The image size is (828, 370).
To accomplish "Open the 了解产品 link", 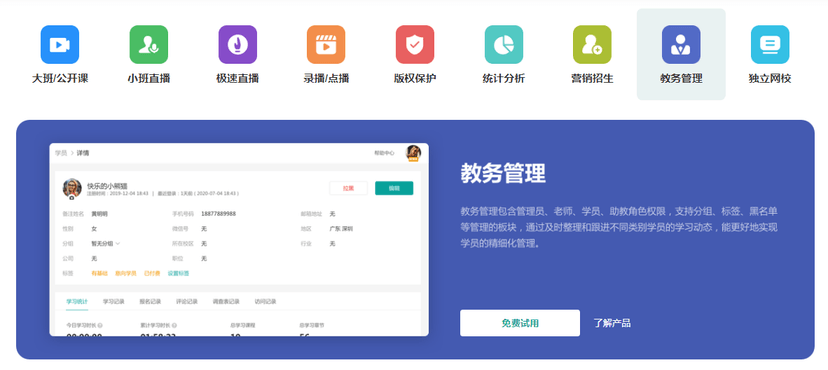I will point(612,323).
